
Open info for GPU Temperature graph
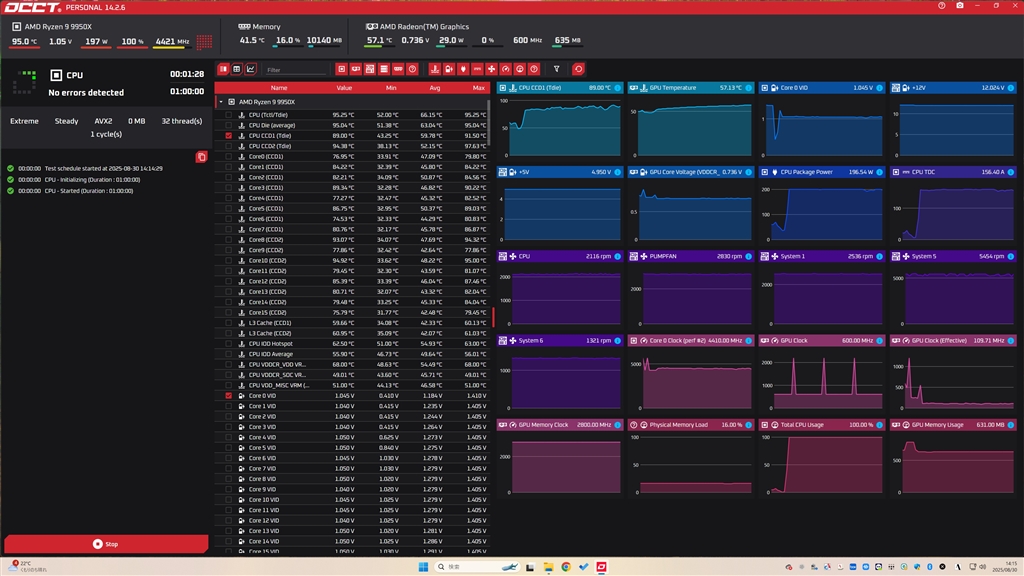tap(748, 88)
